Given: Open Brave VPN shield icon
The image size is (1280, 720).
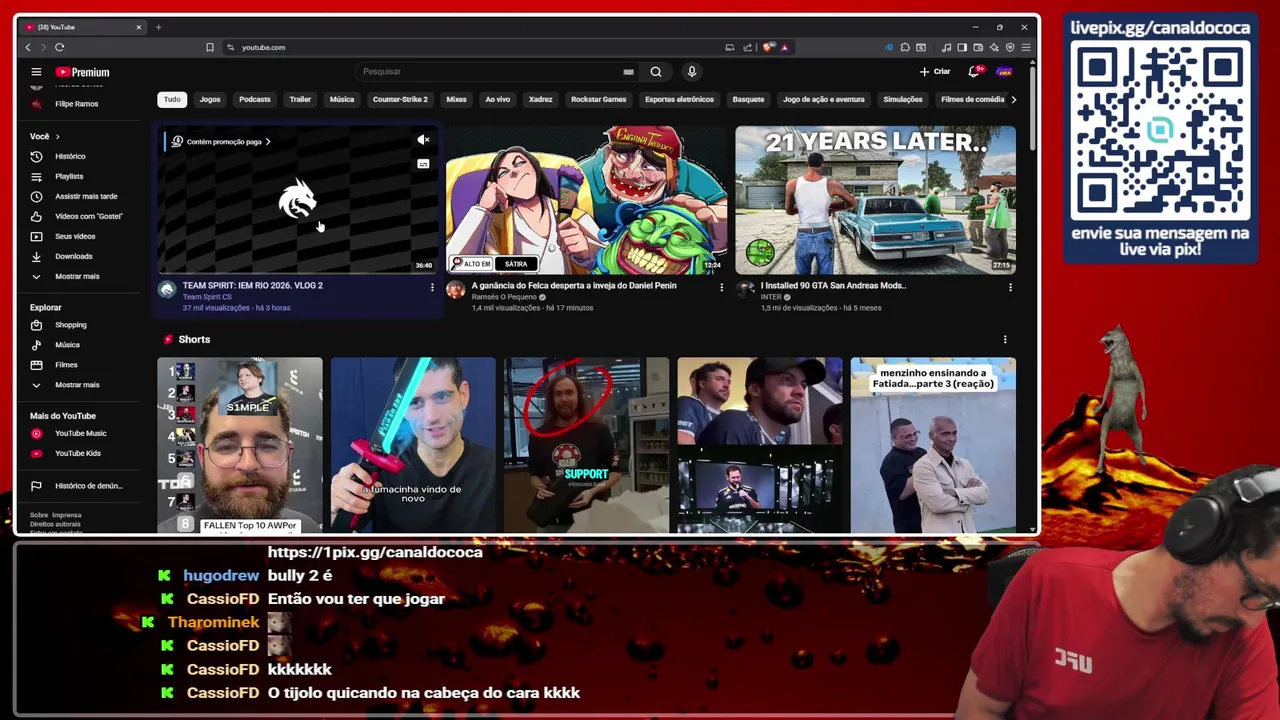Looking at the screenshot, I should tap(1010, 47).
